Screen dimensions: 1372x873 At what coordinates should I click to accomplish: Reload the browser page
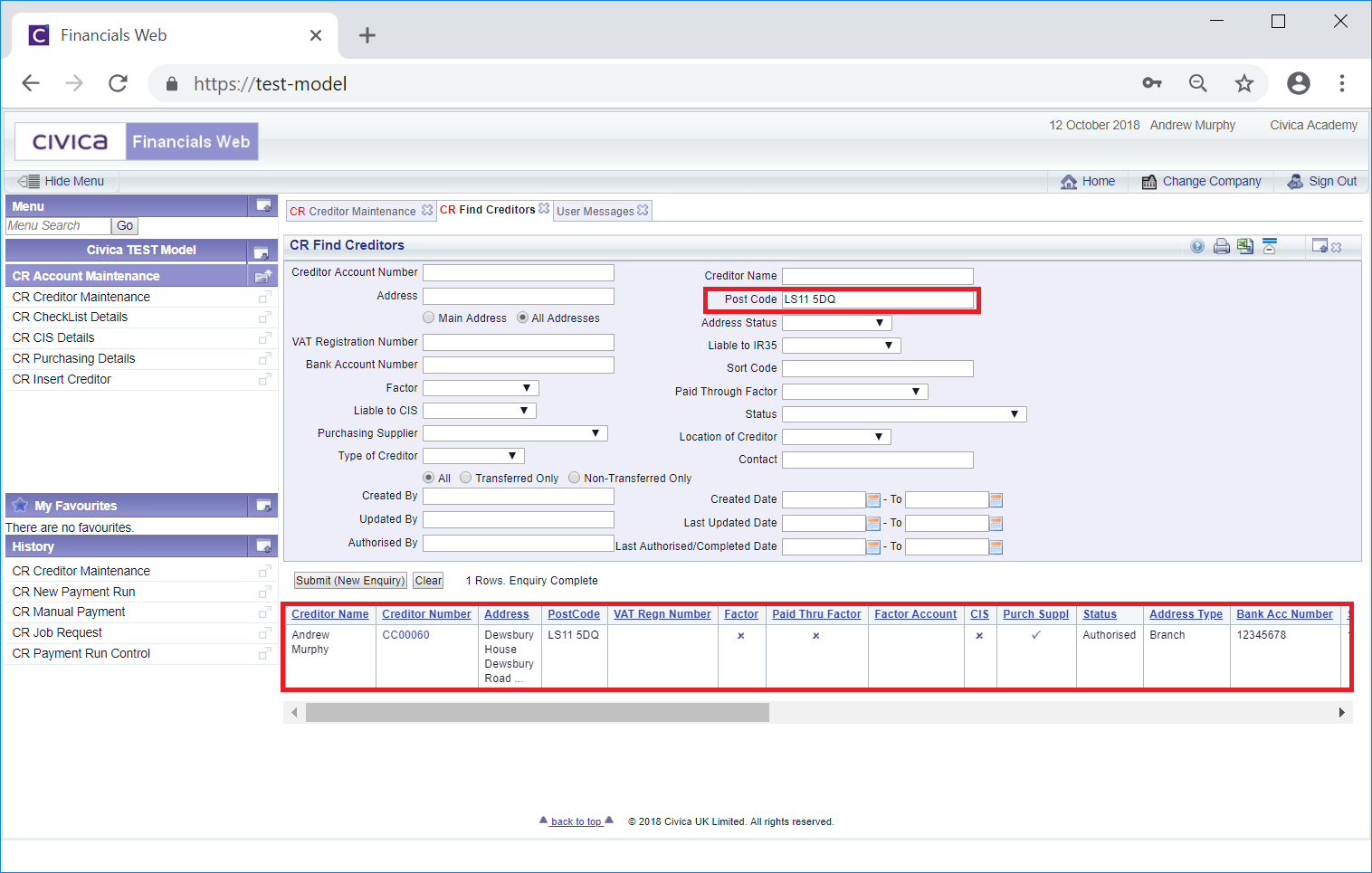tap(118, 83)
